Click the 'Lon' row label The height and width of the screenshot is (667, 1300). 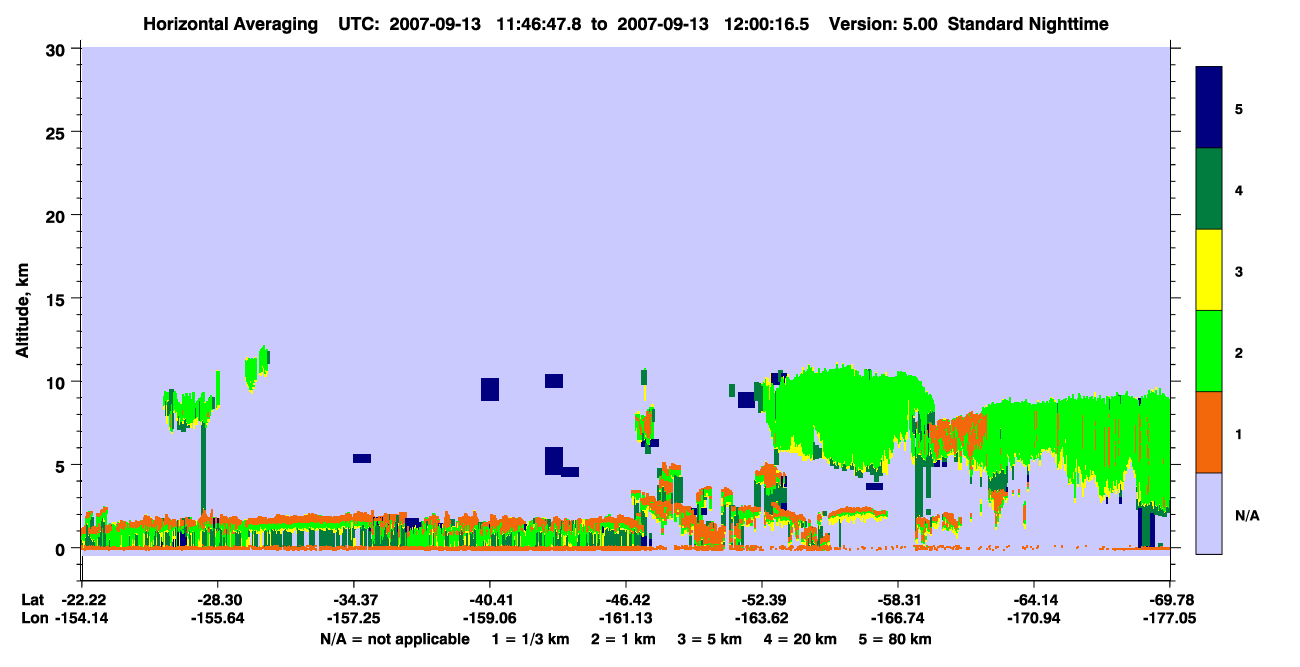[35, 618]
